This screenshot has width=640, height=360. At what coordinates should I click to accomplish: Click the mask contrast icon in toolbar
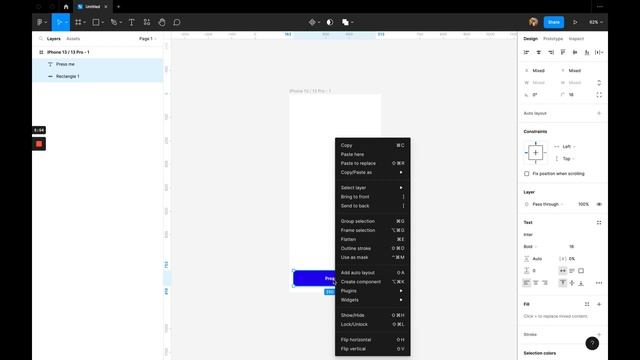[x=330, y=22]
